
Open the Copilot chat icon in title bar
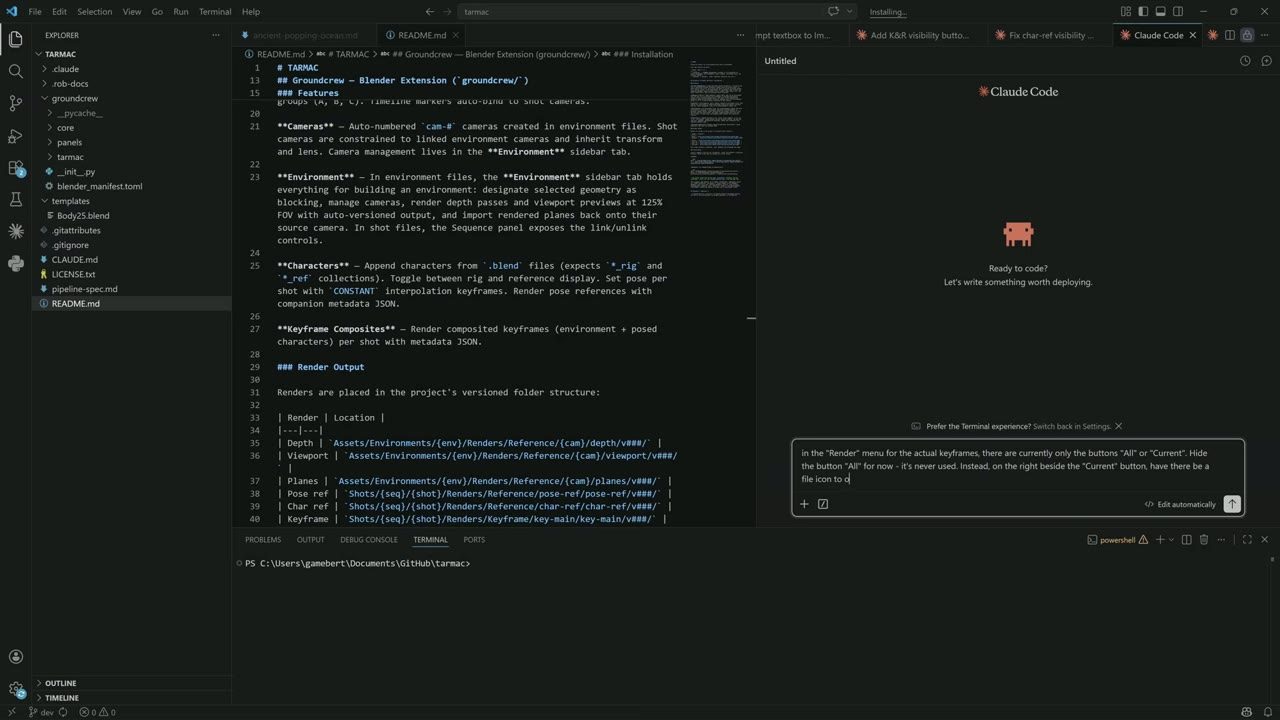(833, 12)
